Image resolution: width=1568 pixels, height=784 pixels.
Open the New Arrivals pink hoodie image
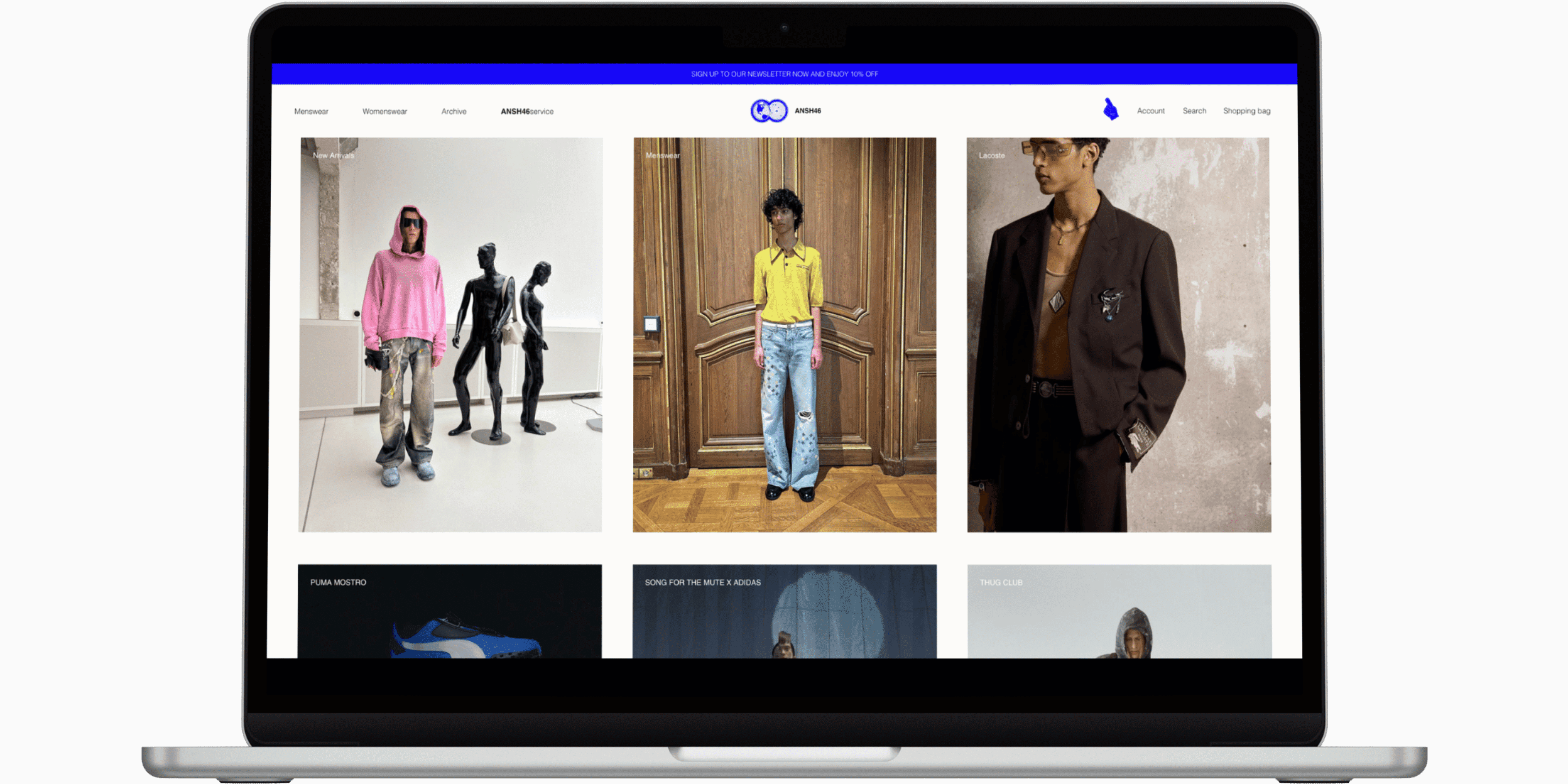pyautogui.click(x=451, y=335)
